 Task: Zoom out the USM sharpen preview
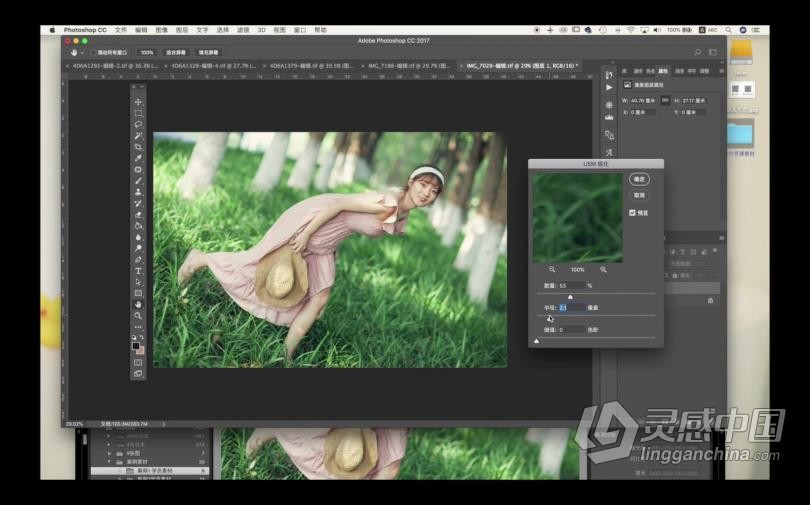tap(552, 270)
